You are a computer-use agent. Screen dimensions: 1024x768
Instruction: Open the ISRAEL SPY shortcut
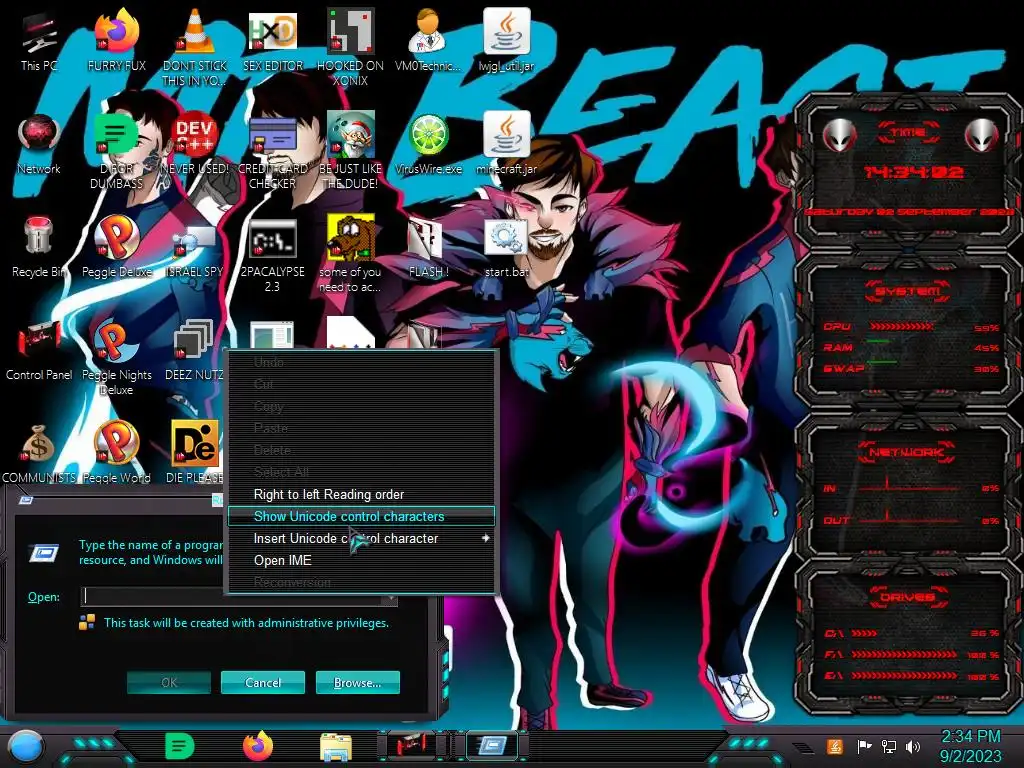point(194,251)
